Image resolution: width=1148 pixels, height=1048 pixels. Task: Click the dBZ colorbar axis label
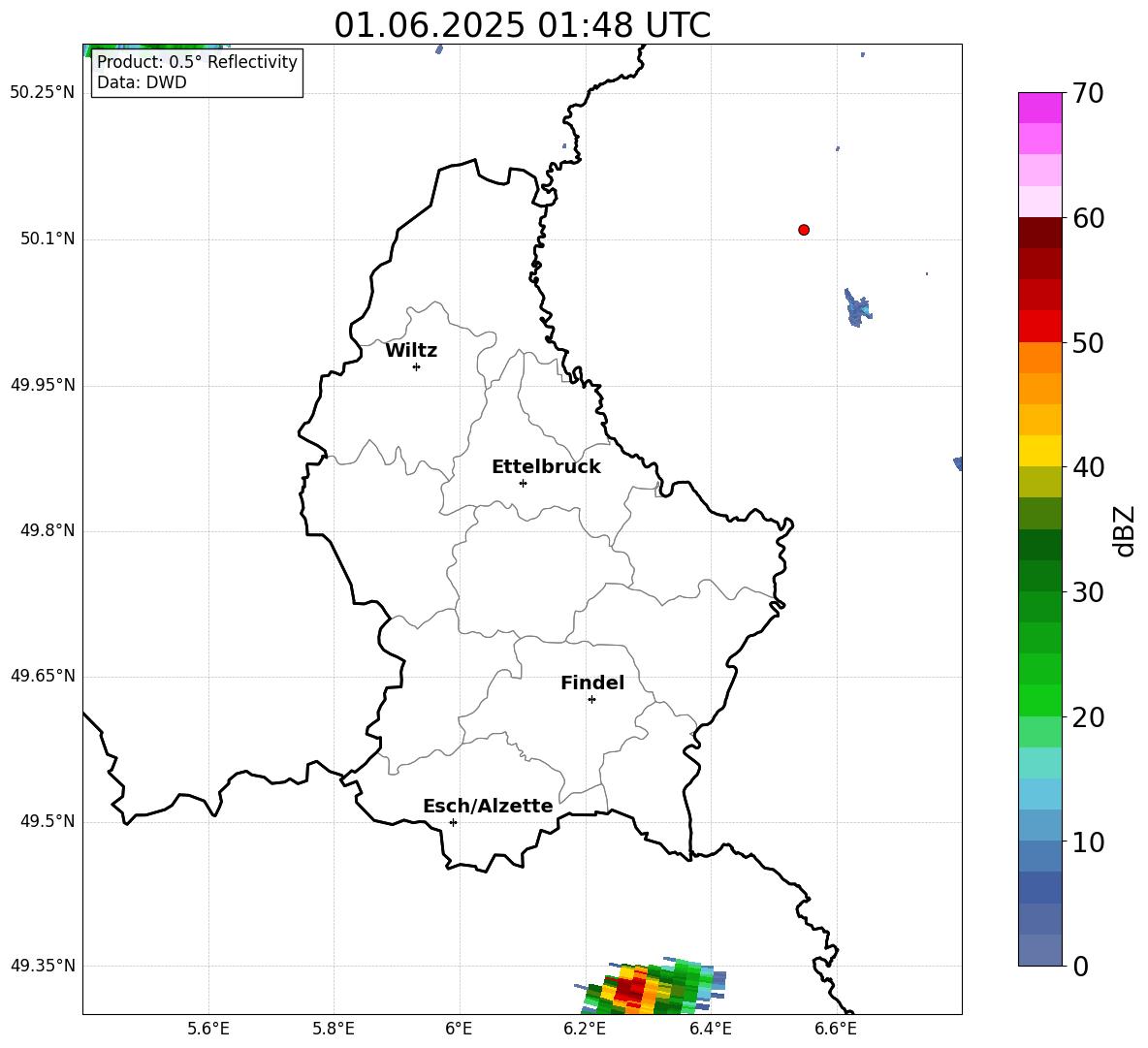[1124, 530]
